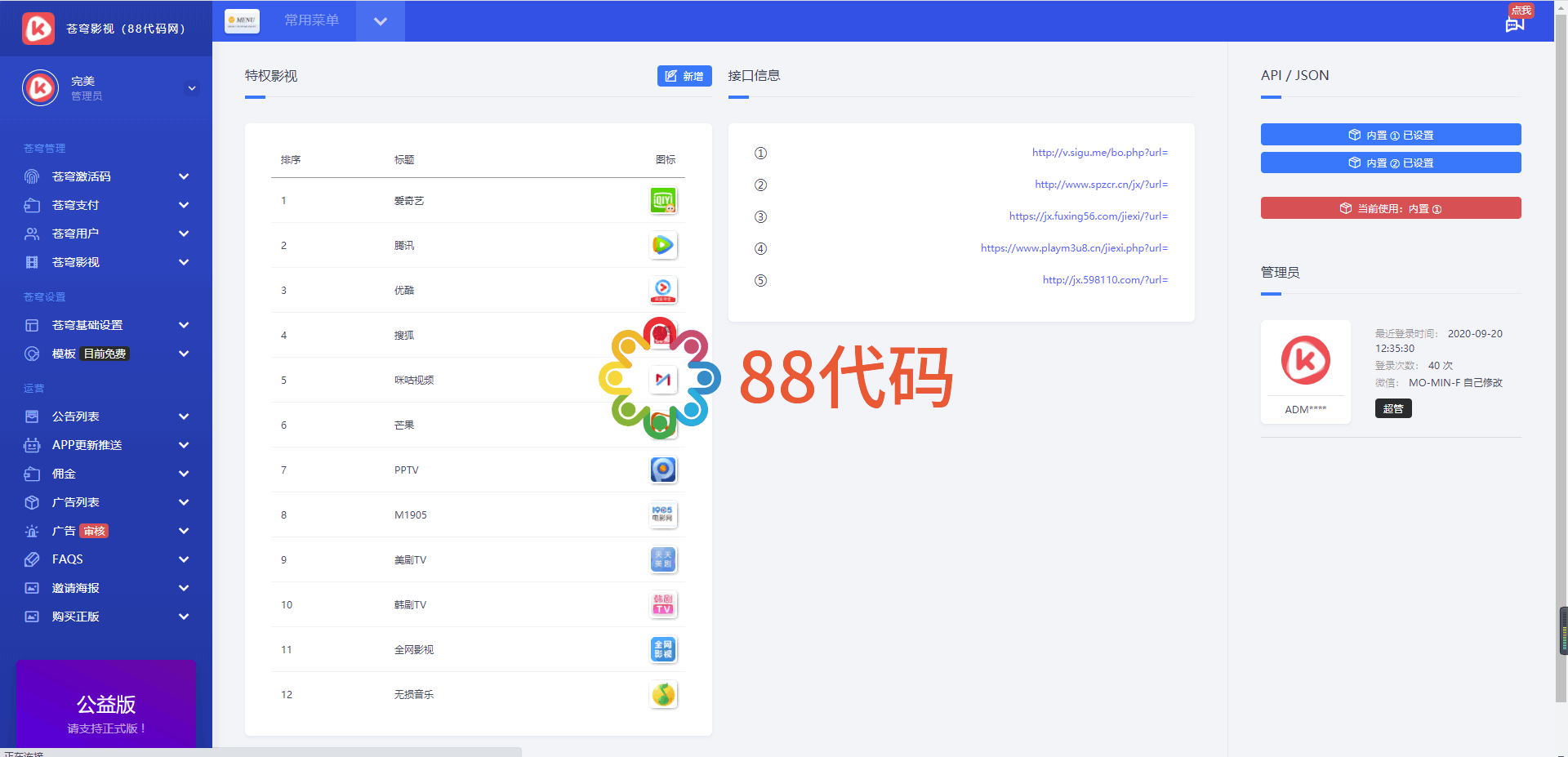1568x757 pixels.
Task: Expand the 苍穹基础设置 chevron
Action: coord(184,325)
